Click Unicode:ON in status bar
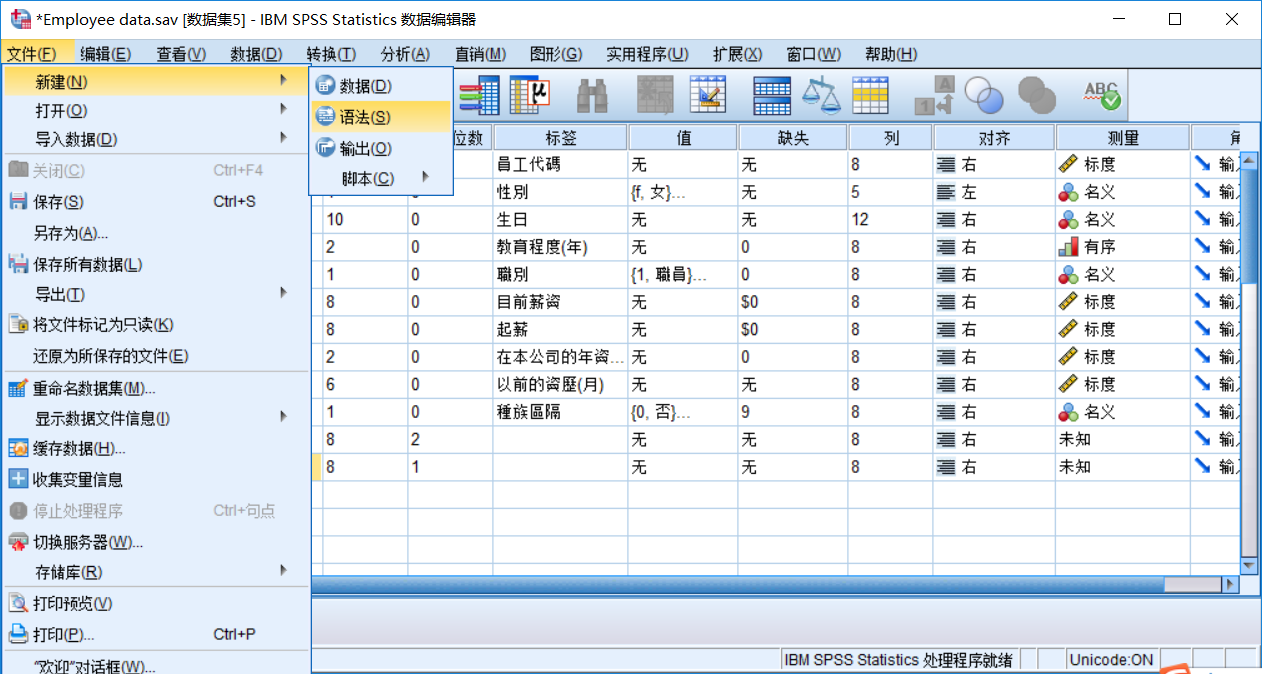Image resolution: width=1262 pixels, height=674 pixels. (x=1111, y=660)
